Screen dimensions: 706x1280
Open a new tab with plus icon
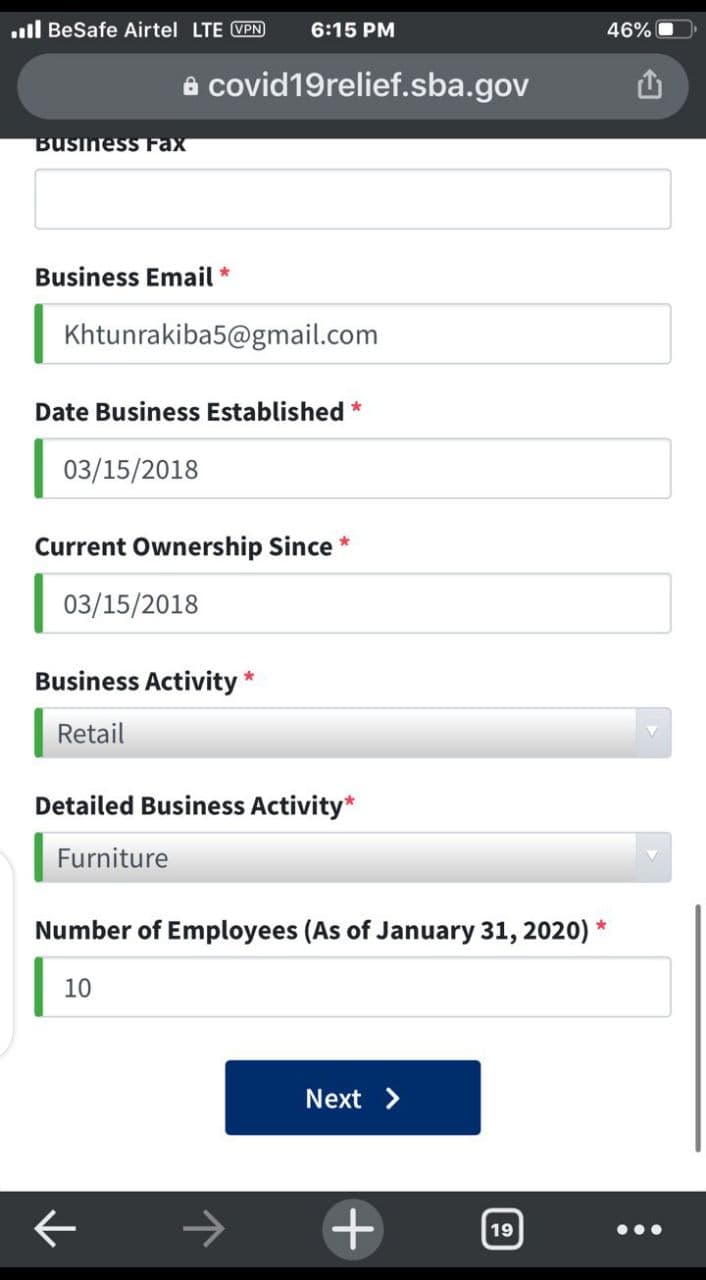point(352,1229)
